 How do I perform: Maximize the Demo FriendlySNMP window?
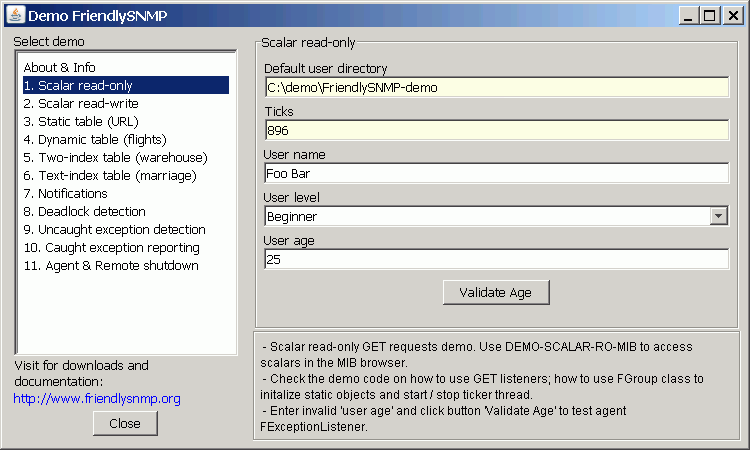[x=710, y=16]
